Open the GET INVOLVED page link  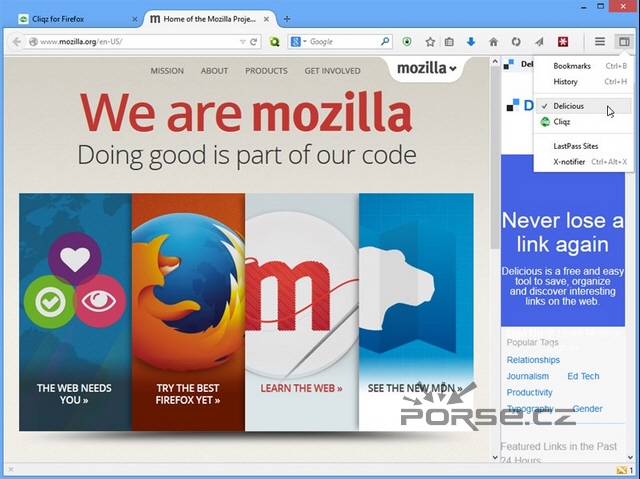332,71
